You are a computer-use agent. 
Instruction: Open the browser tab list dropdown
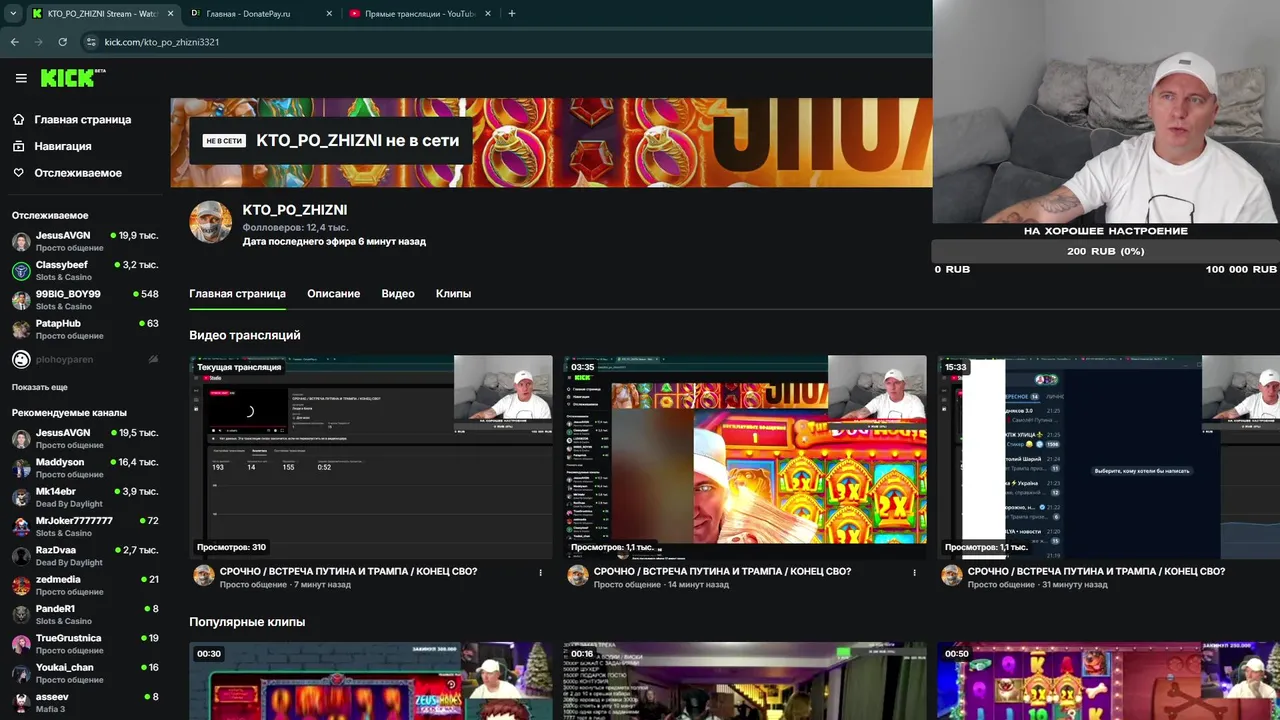pos(12,14)
